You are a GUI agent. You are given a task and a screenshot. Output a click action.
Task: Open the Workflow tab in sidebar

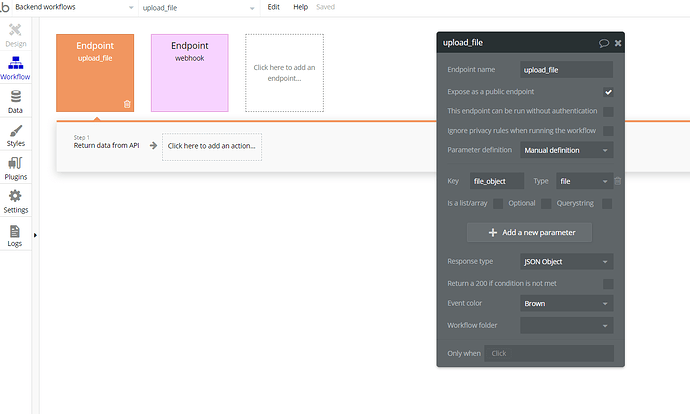15,68
